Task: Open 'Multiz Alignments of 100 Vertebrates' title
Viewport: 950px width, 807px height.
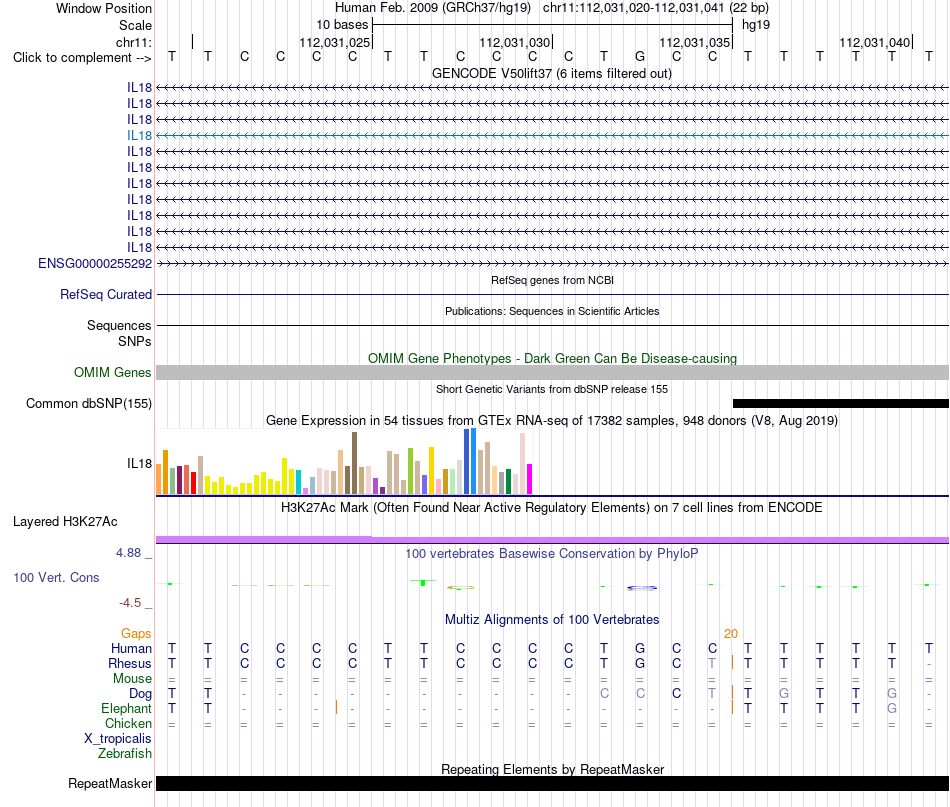Action: (x=552, y=619)
